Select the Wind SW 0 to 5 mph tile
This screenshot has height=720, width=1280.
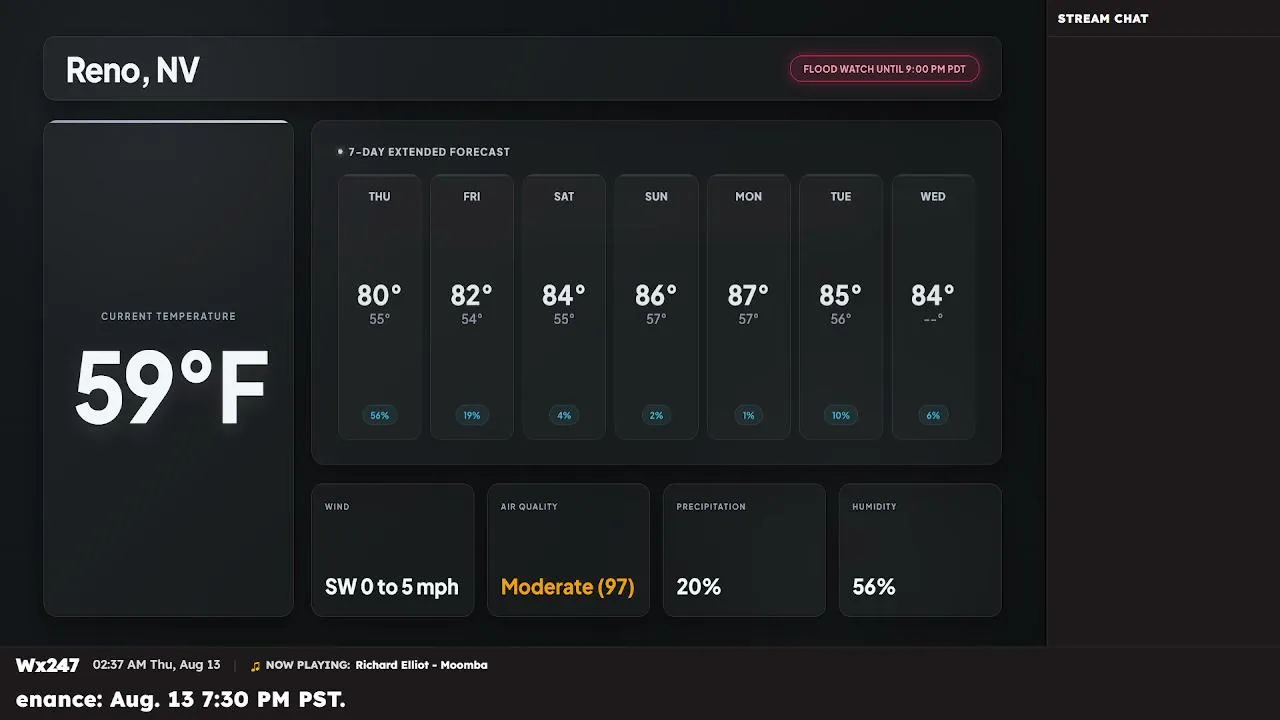392,550
